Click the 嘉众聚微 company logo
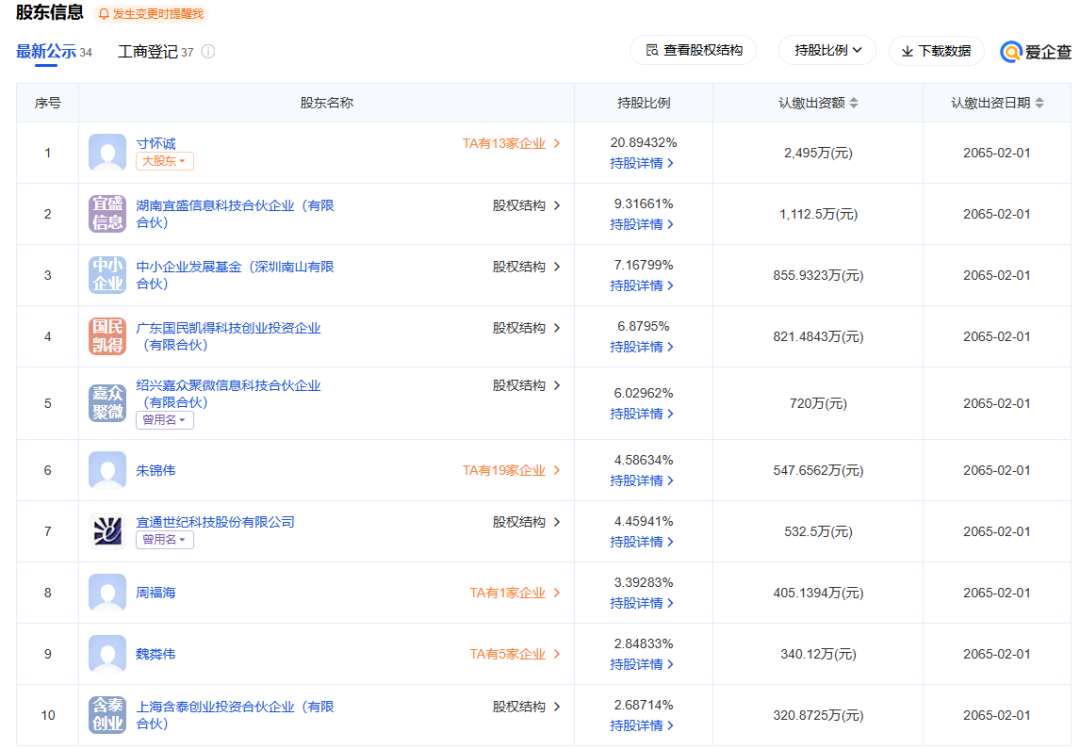This screenshot has height=749, width=1080. 107,403
